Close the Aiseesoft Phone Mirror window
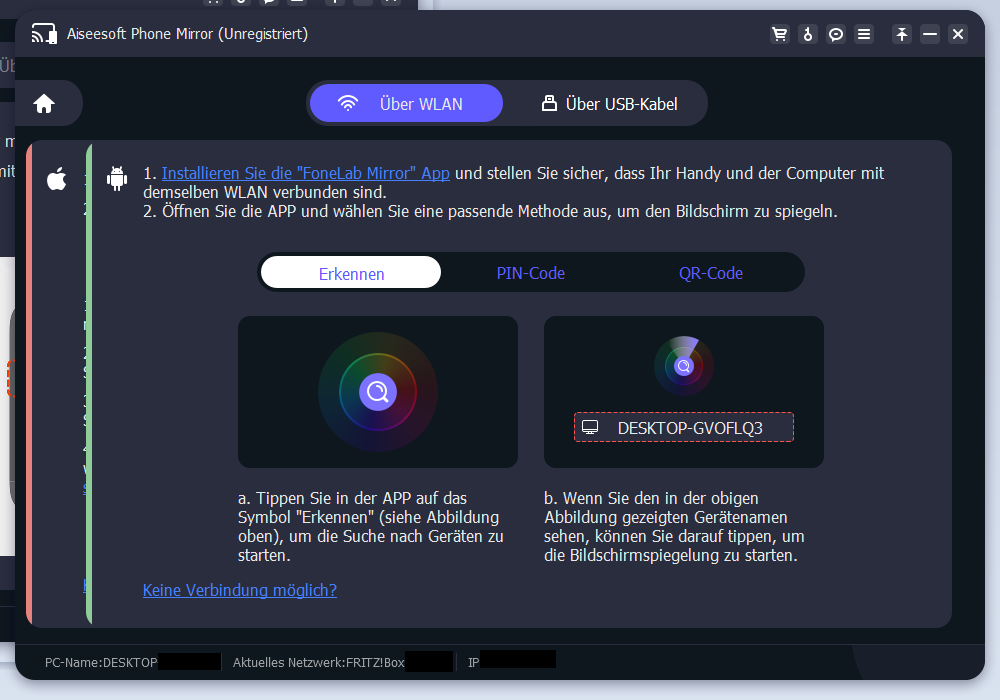The width and height of the screenshot is (1000, 700). coord(958,34)
